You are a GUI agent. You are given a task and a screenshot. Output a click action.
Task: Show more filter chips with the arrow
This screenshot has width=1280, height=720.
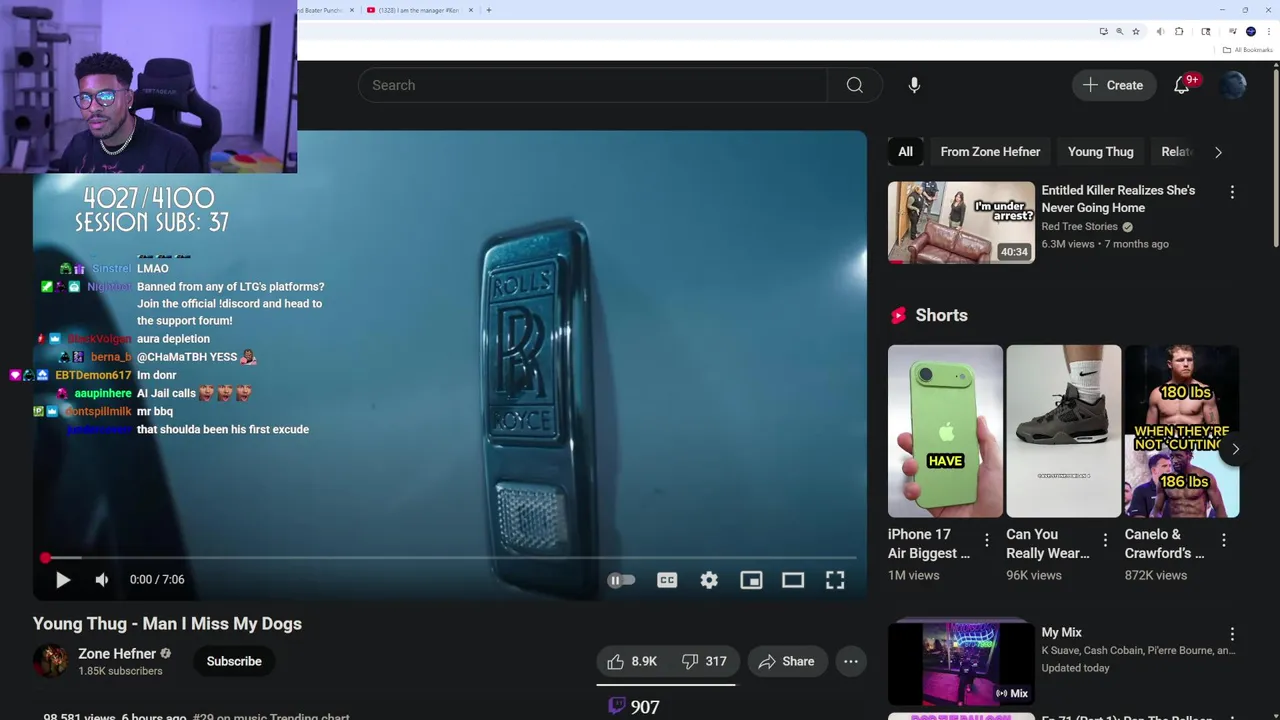click(x=1218, y=152)
